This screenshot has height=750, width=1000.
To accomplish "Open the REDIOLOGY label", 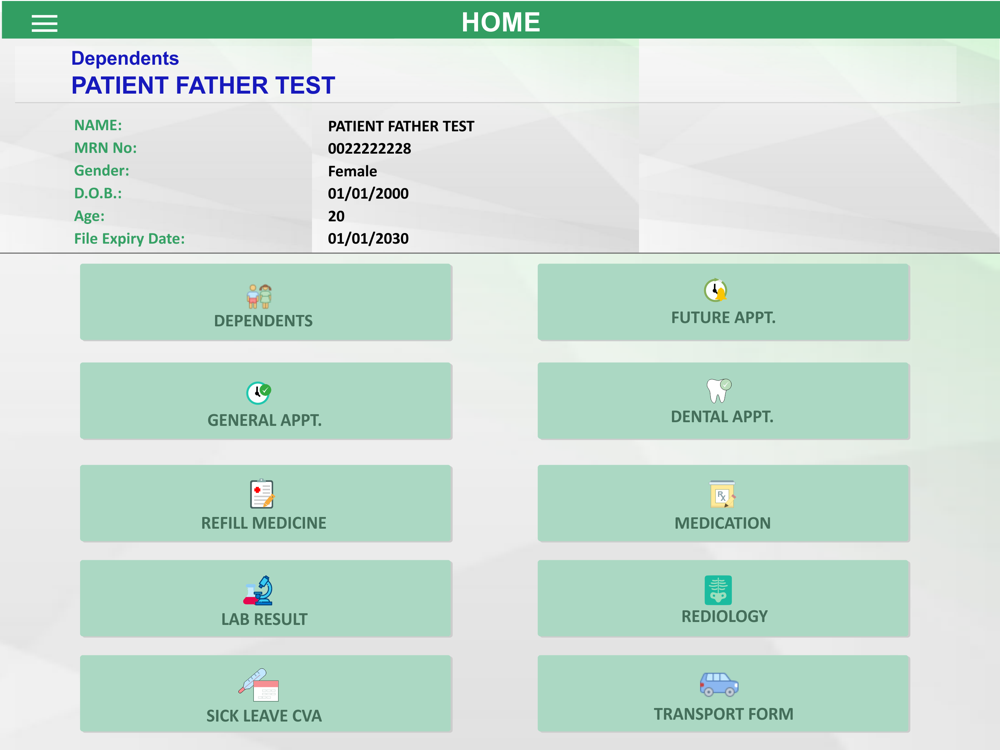I will [724, 616].
